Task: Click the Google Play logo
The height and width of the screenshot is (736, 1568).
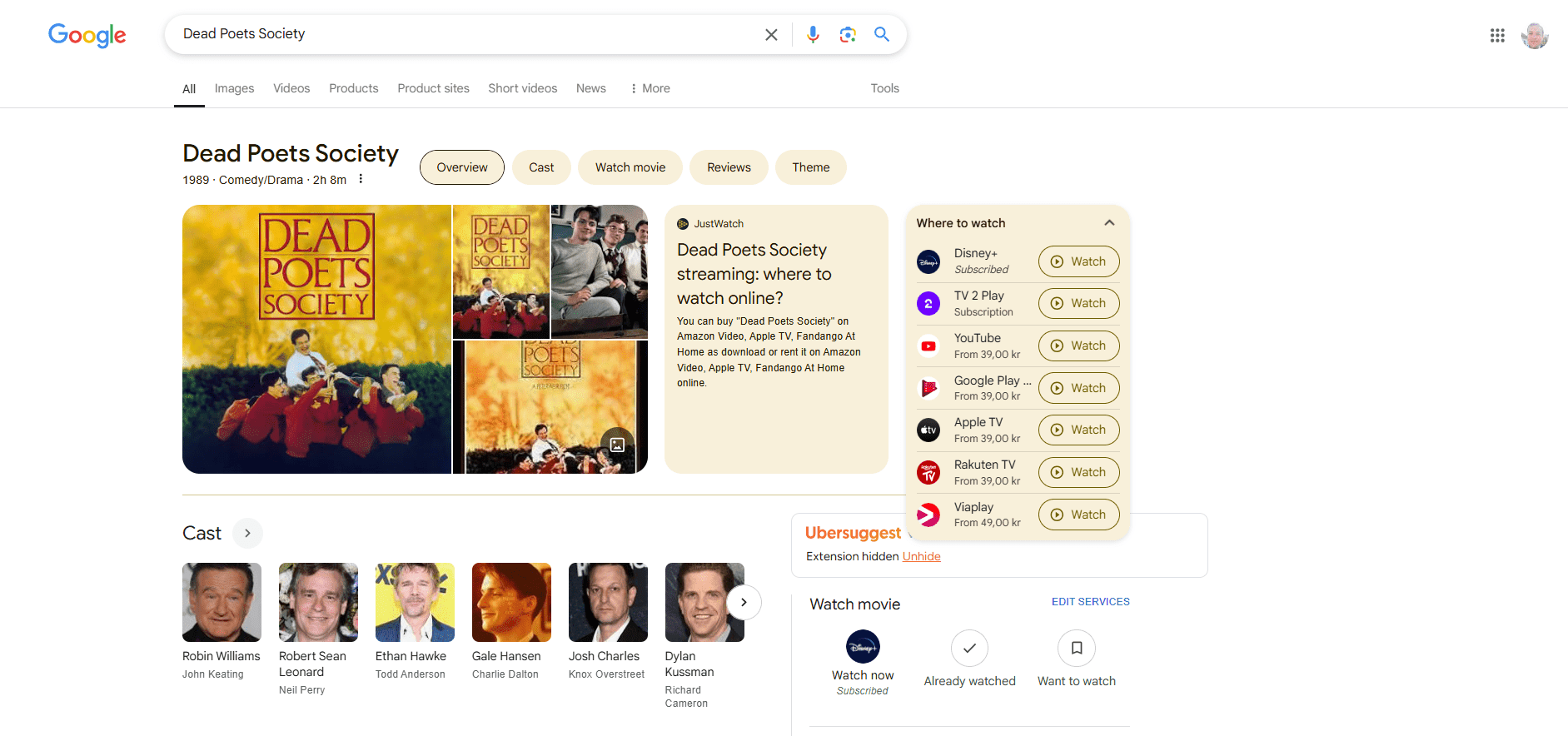Action: [x=928, y=388]
